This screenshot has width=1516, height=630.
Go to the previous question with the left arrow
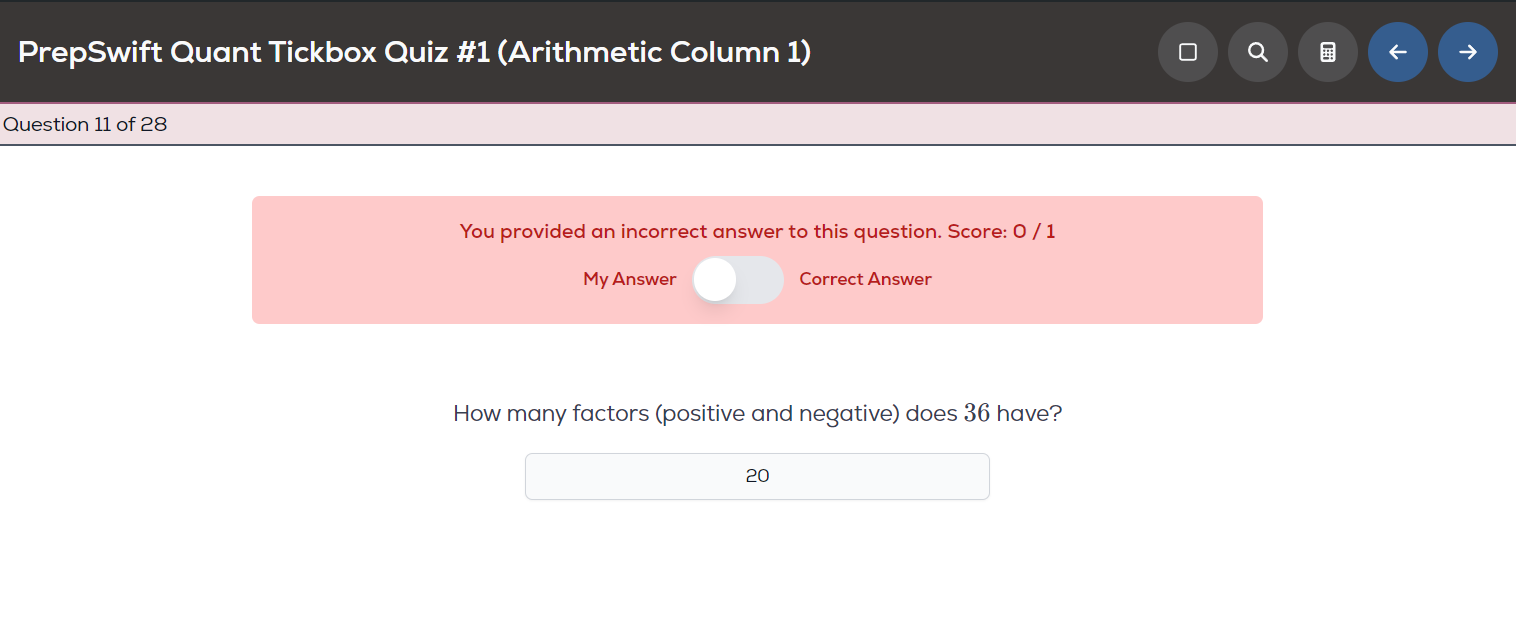tap(1398, 52)
